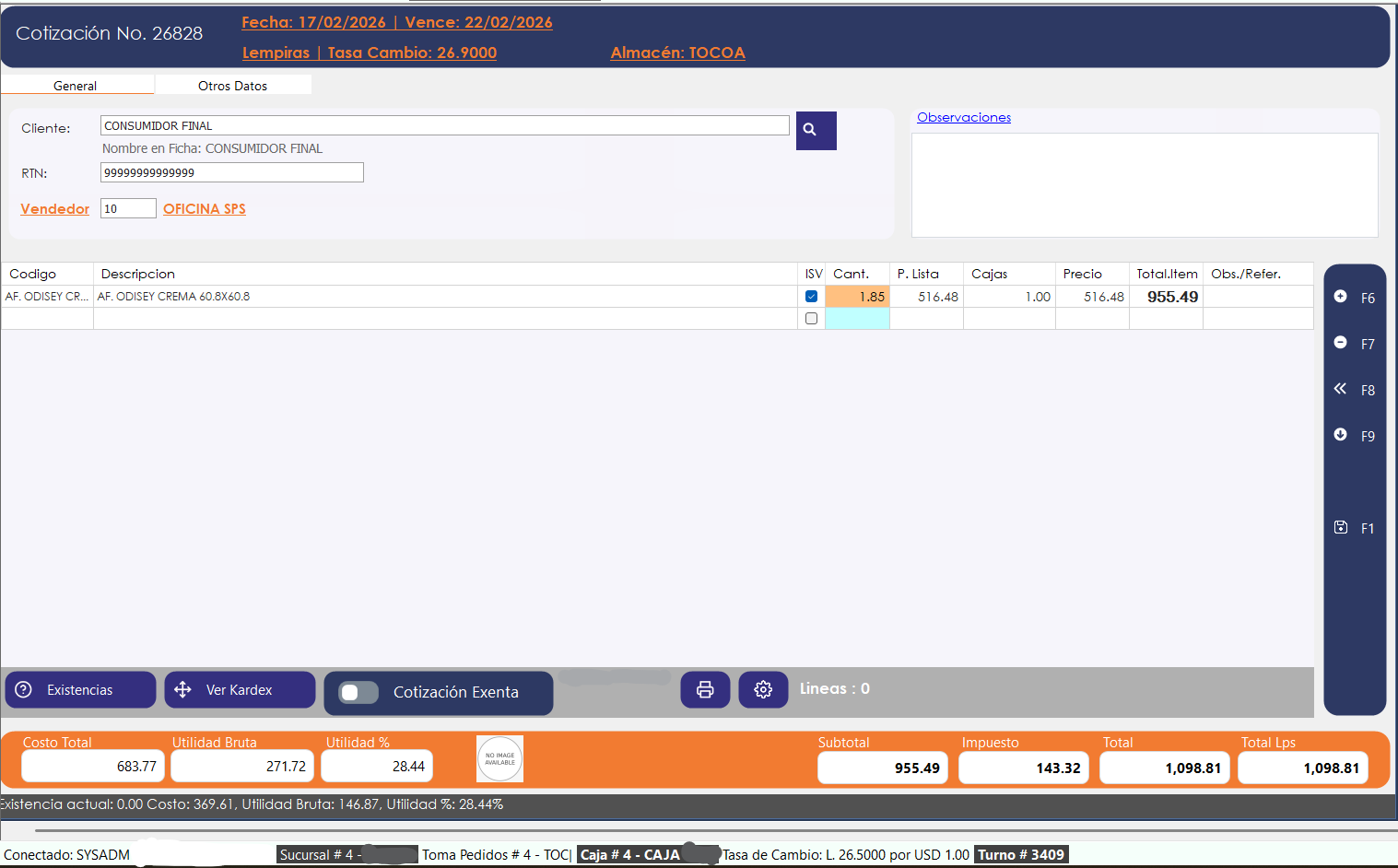The width and height of the screenshot is (1398, 868).
Task: Open settings with the gear icon button
Action: (763, 689)
